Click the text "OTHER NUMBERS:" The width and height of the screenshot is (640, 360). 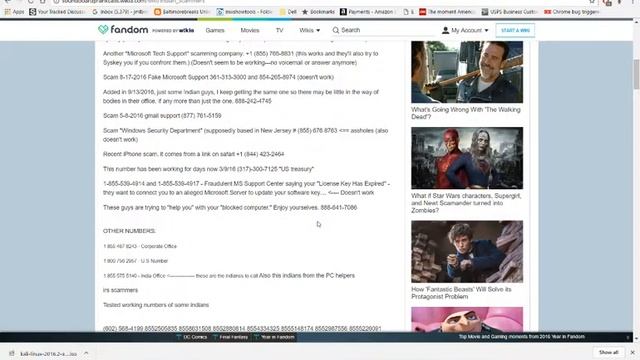(x=129, y=231)
